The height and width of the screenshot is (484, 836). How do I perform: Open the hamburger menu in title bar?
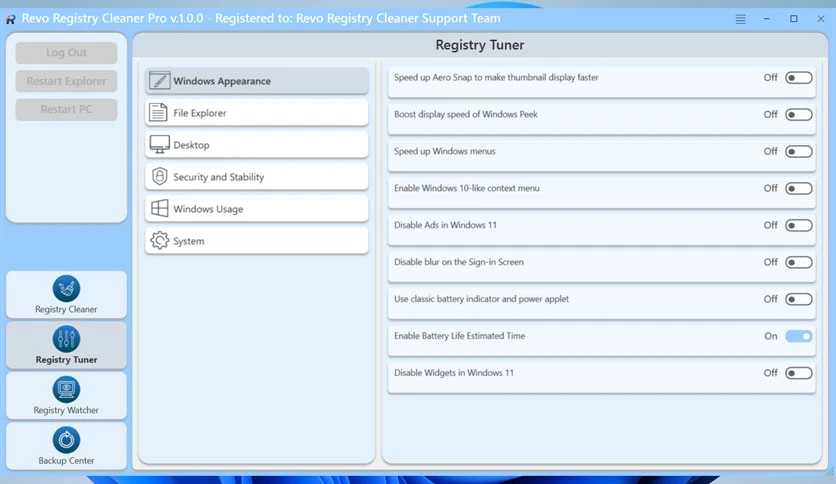tap(741, 19)
